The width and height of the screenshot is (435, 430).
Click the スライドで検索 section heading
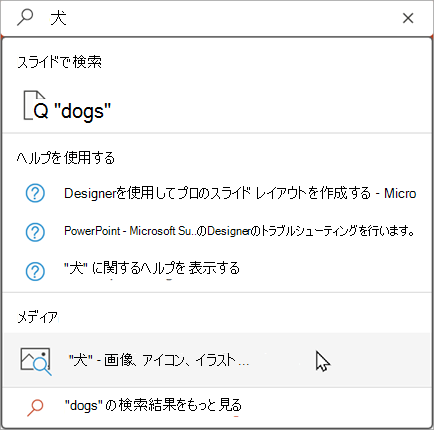click(x=59, y=62)
